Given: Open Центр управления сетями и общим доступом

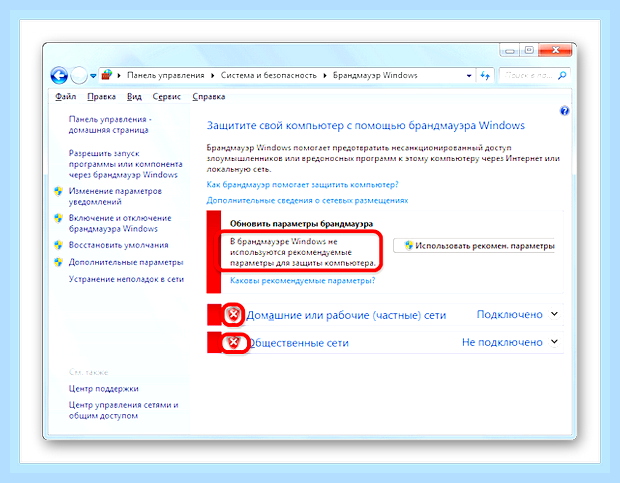Looking at the screenshot, I should click(x=123, y=410).
